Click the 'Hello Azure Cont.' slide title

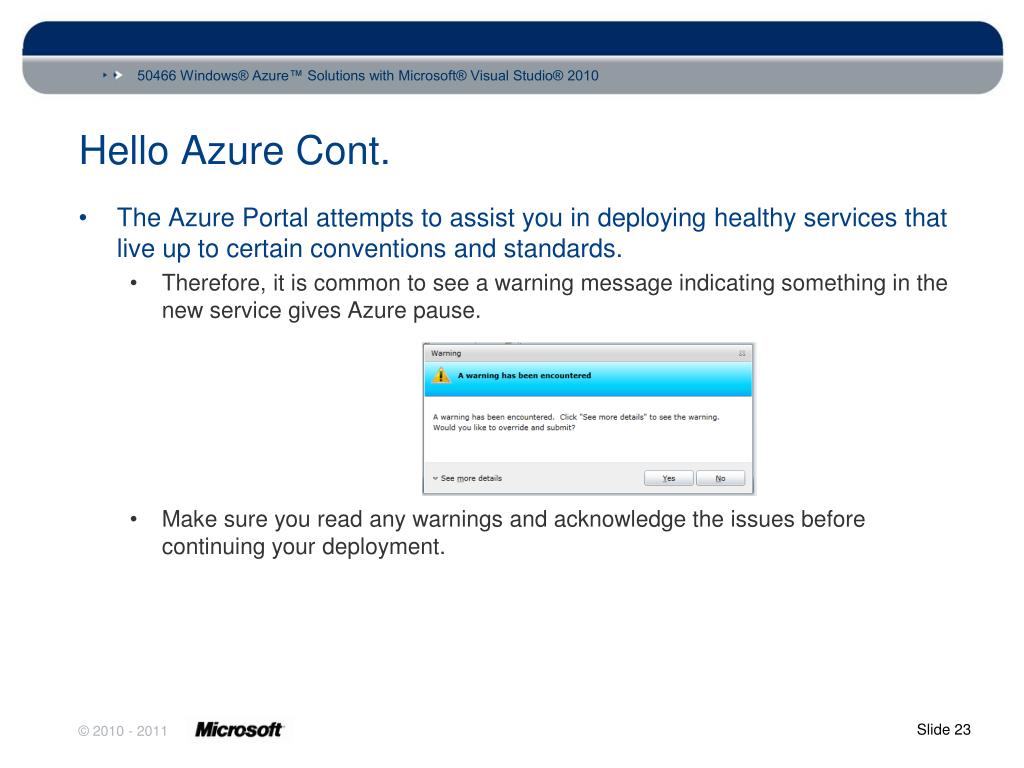click(x=234, y=150)
